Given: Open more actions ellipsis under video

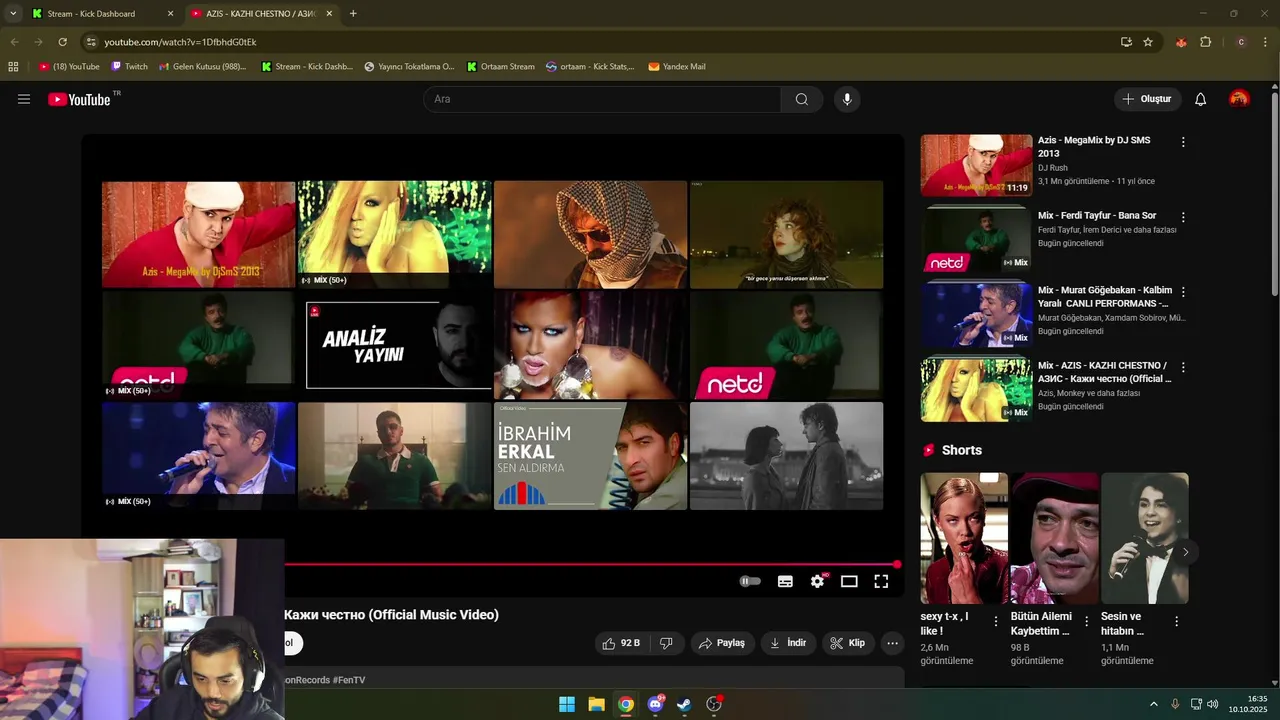Looking at the screenshot, I should pos(893,643).
